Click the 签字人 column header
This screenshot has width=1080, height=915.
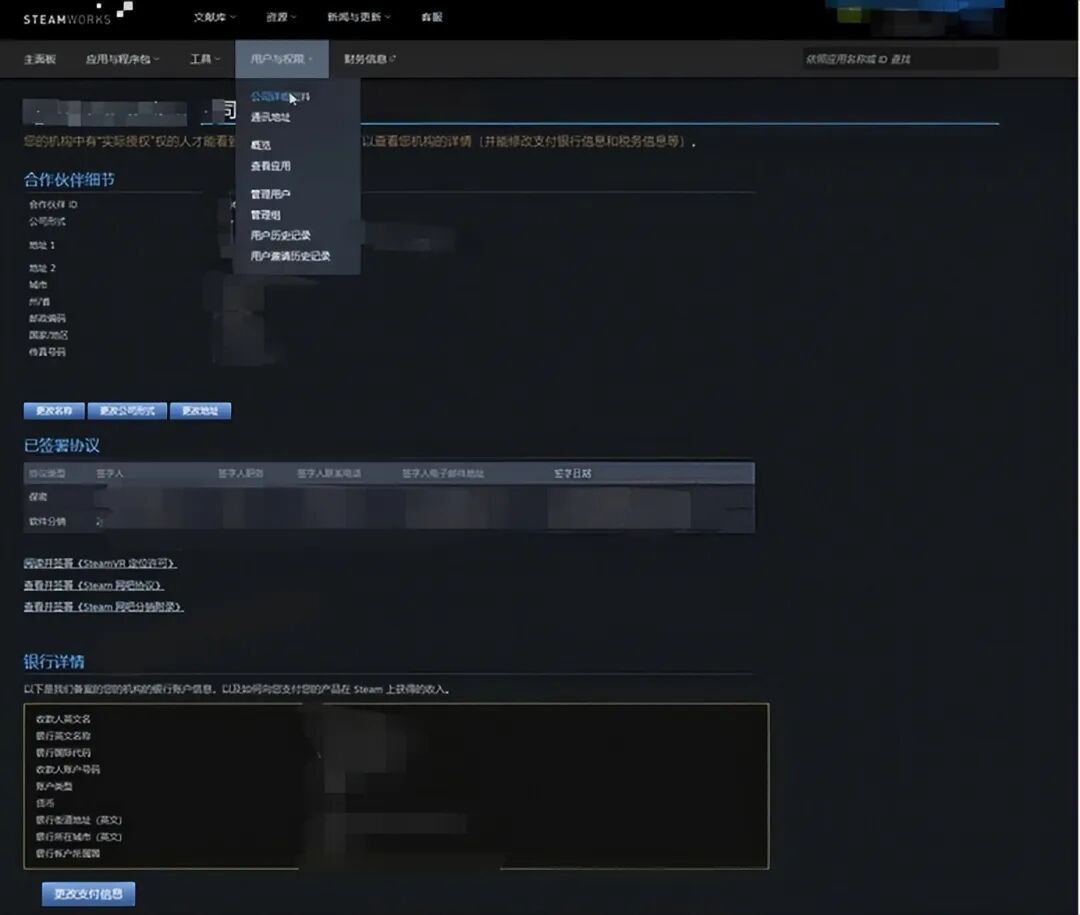(x=110, y=473)
